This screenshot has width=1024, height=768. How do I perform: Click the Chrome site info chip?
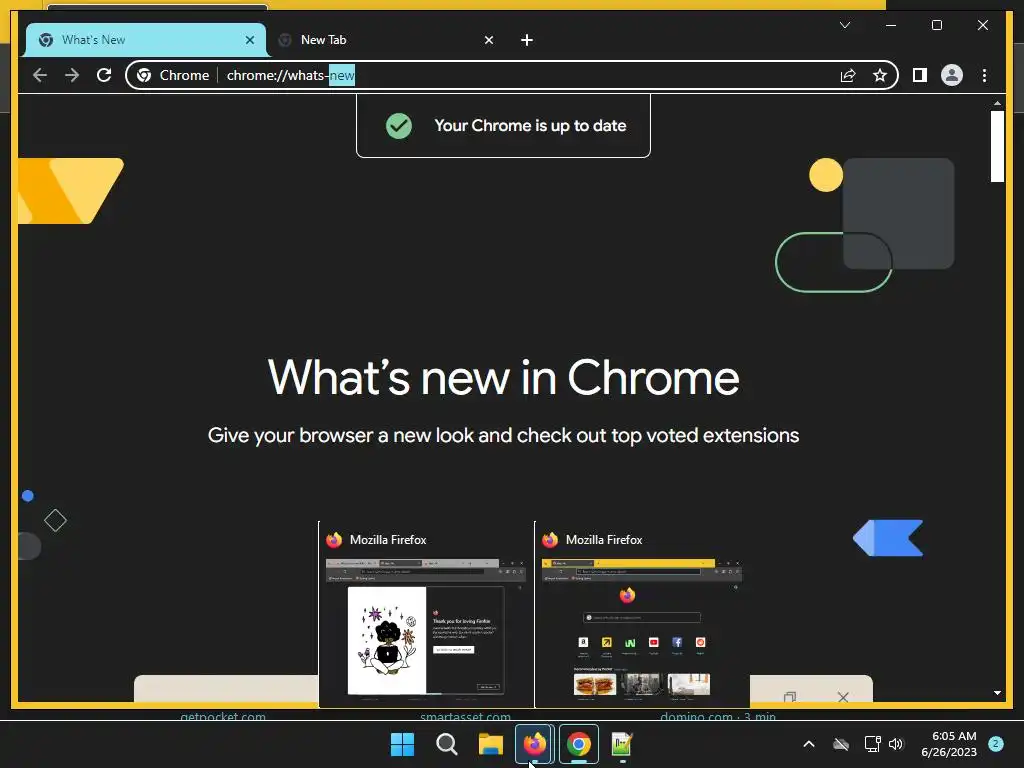coord(173,75)
